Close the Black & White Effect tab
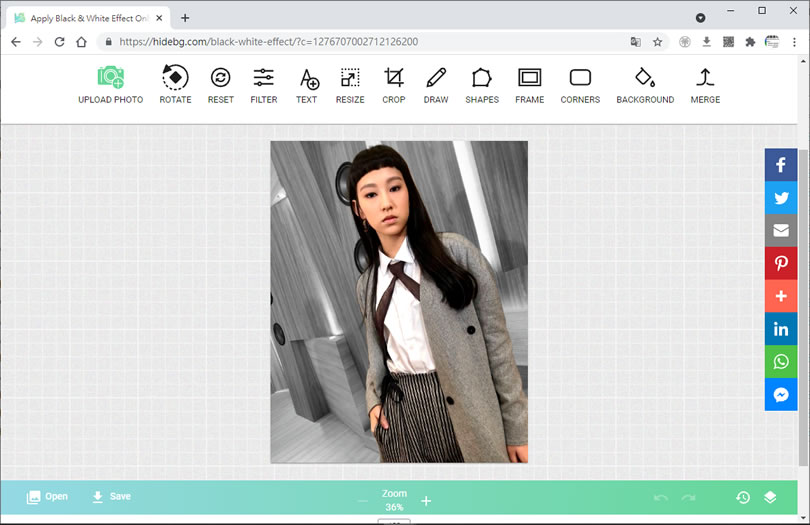The height and width of the screenshot is (525, 810). point(159,18)
